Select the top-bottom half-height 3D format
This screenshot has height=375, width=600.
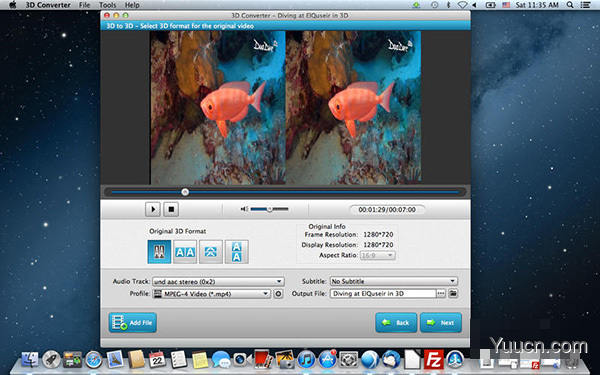(x=211, y=252)
